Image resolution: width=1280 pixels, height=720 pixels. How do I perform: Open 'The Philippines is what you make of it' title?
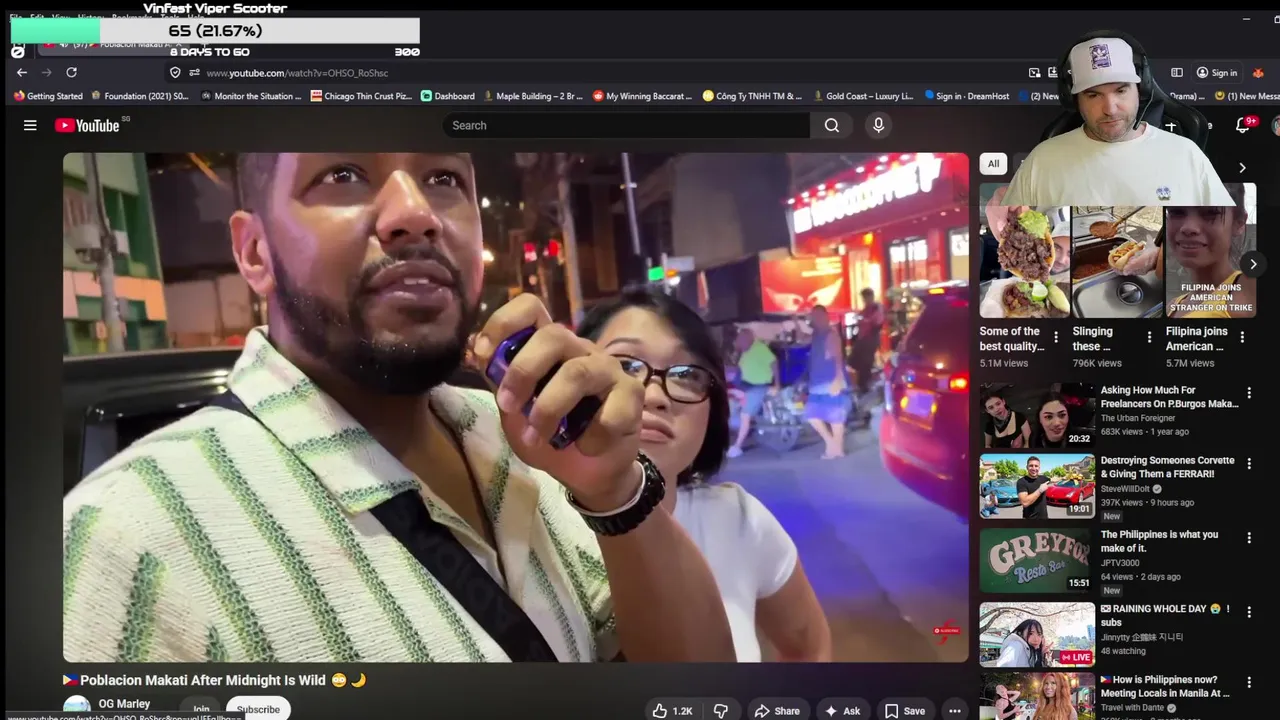tap(1159, 541)
